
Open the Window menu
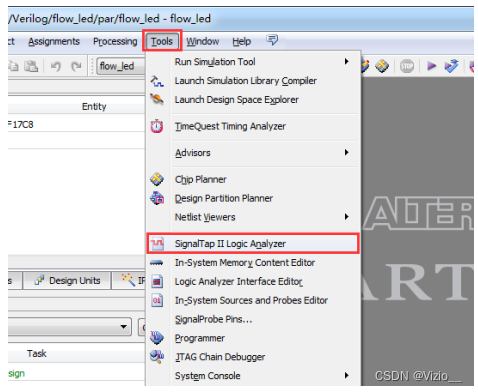click(203, 41)
